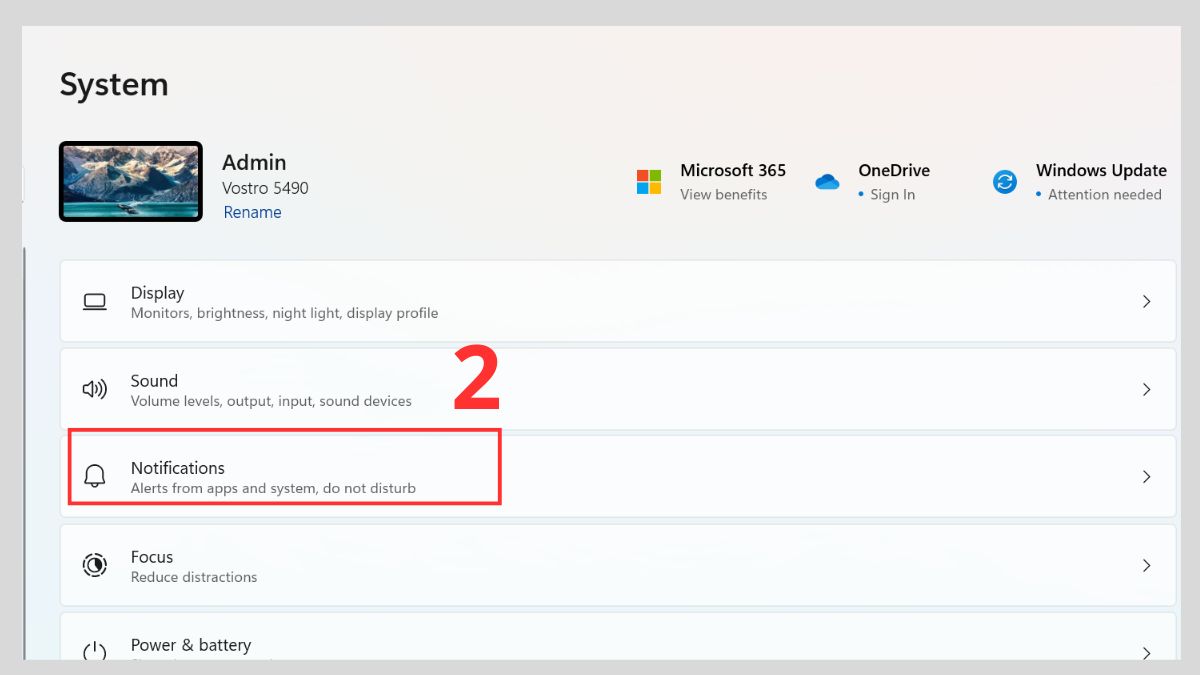Click the Rename link under Vostro 5490
The image size is (1200, 675).
pyautogui.click(x=252, y=212)
